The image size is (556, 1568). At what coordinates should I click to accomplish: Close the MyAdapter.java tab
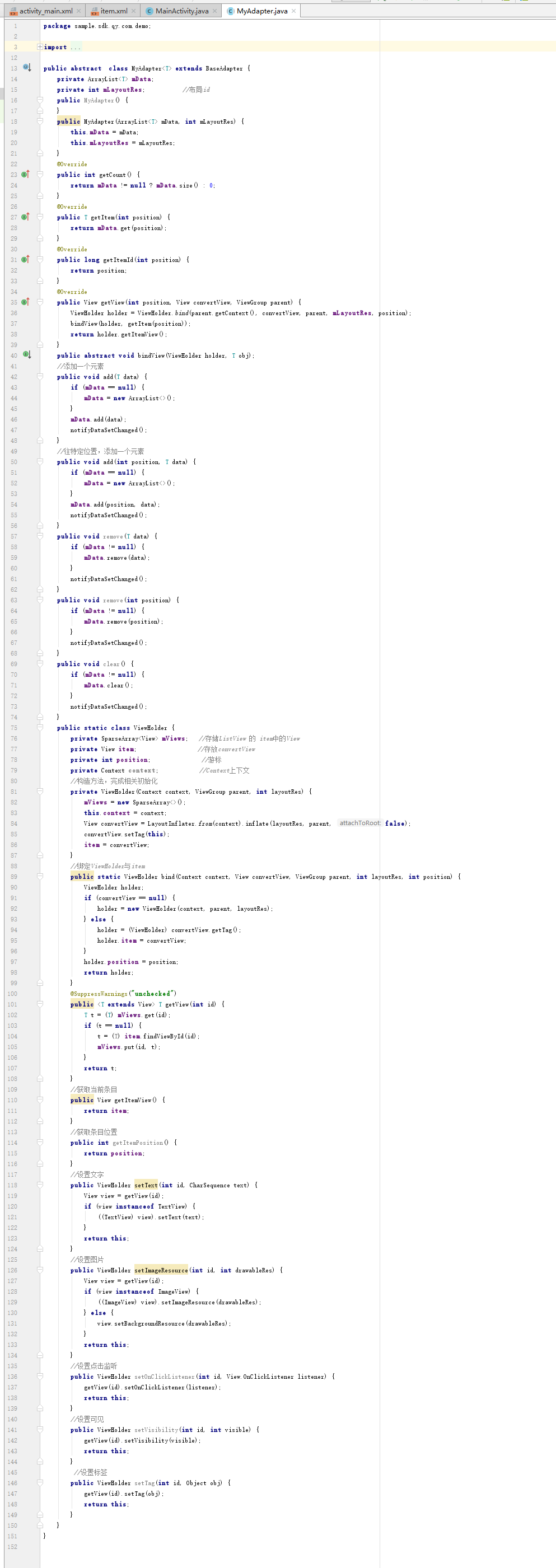pyautogui.click(x=293, y=11)
